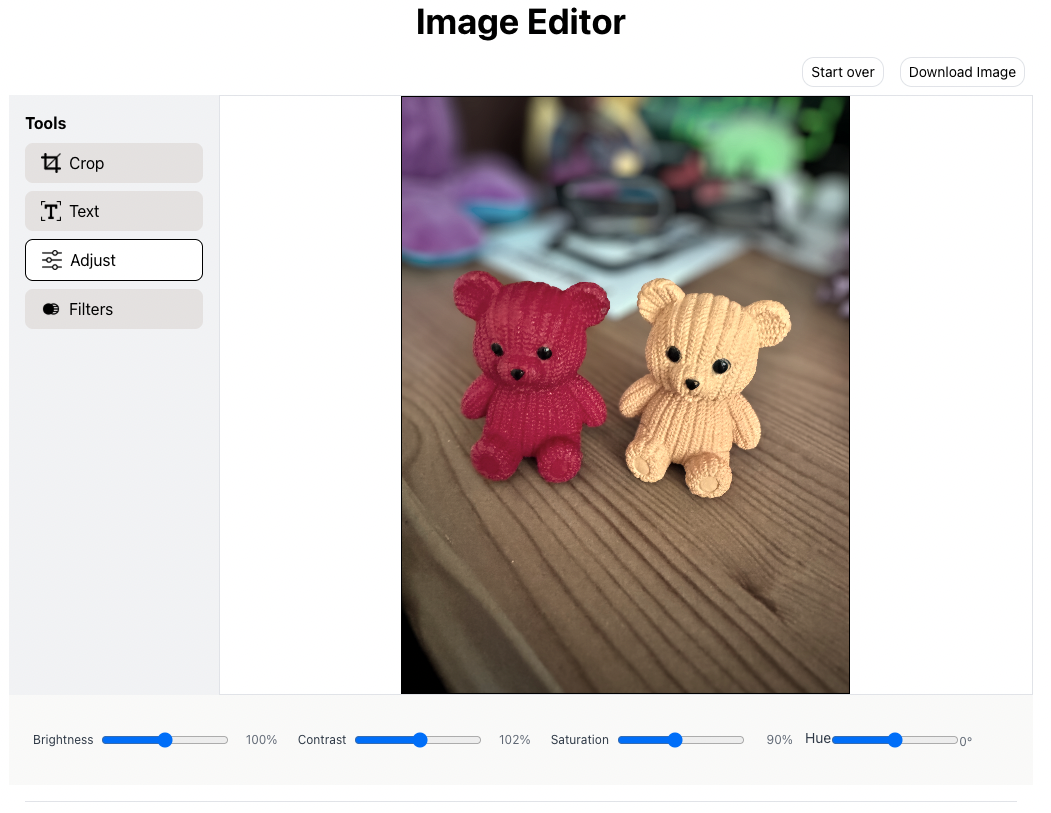Click the sliders icon beside 'Adjust'

coord(51,259)
